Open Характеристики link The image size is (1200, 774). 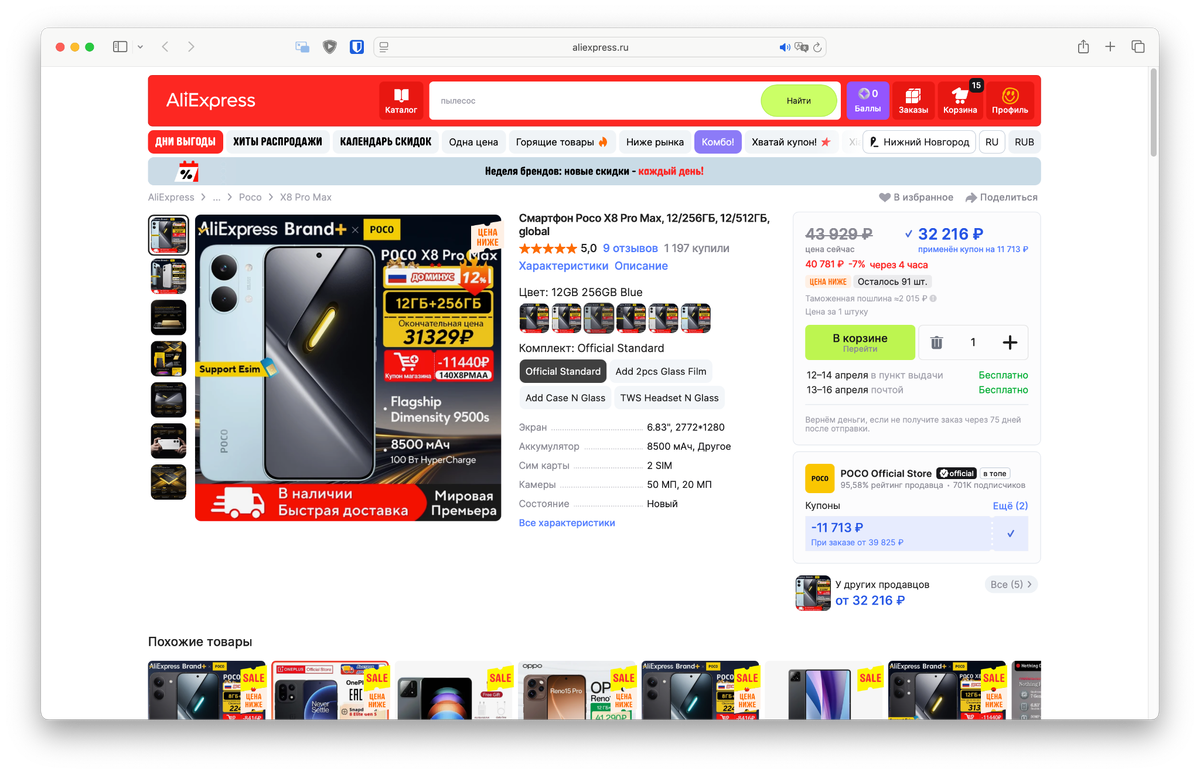[563, 266]
